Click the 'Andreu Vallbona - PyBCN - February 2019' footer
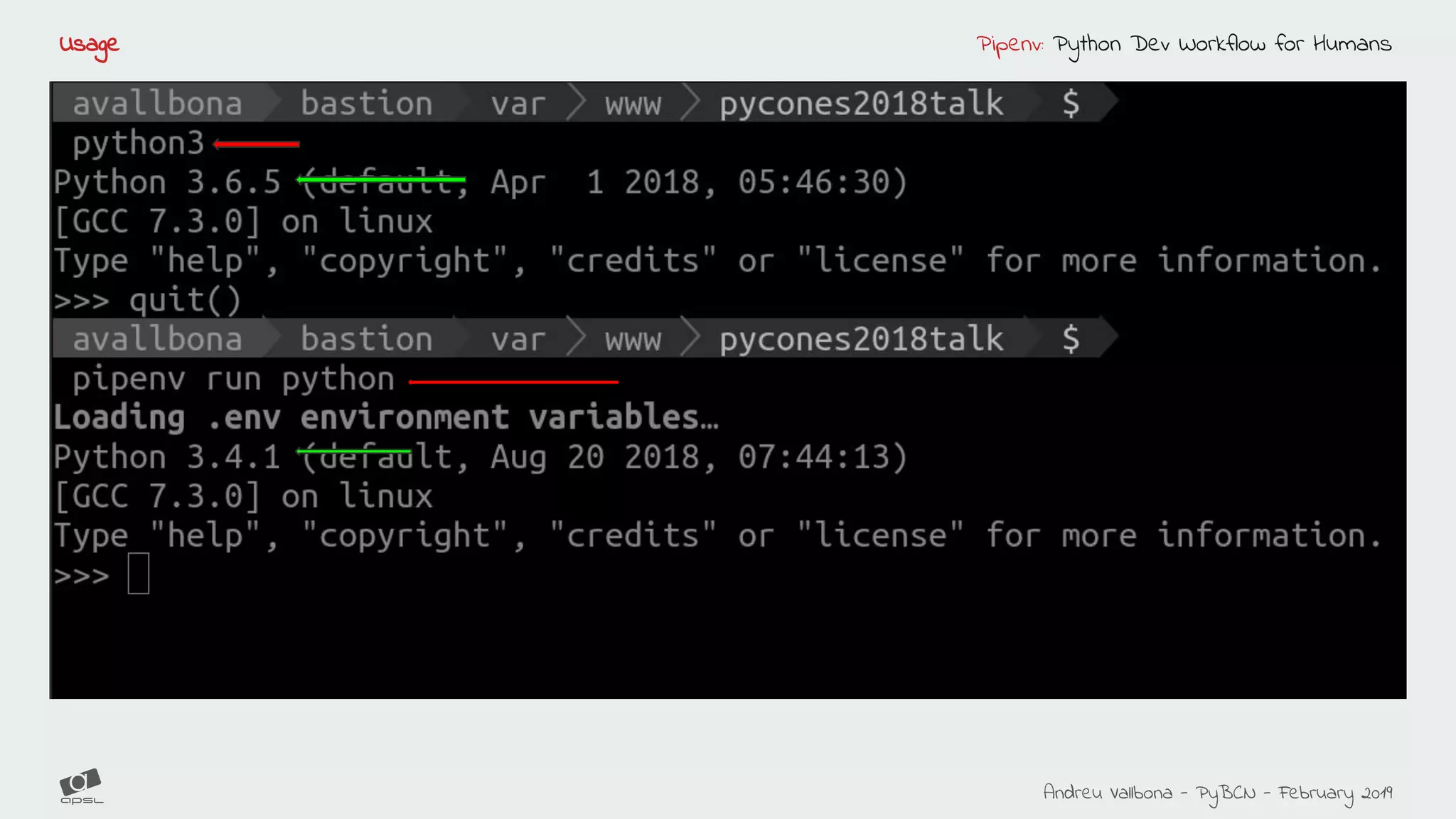Viewport: 1456px width, 819px height. pyautogui.click(x=1218, y=793)
